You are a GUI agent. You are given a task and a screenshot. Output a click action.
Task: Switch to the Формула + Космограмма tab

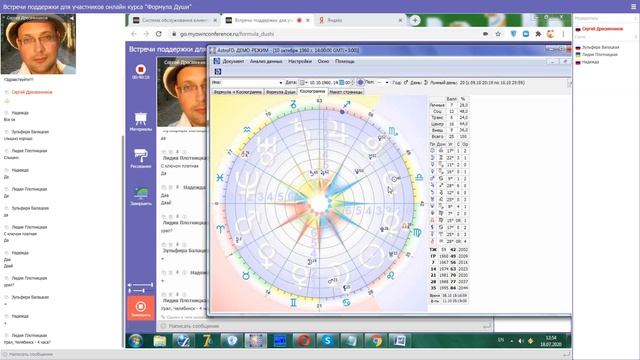pyautogui.click(x=238, y=92)
